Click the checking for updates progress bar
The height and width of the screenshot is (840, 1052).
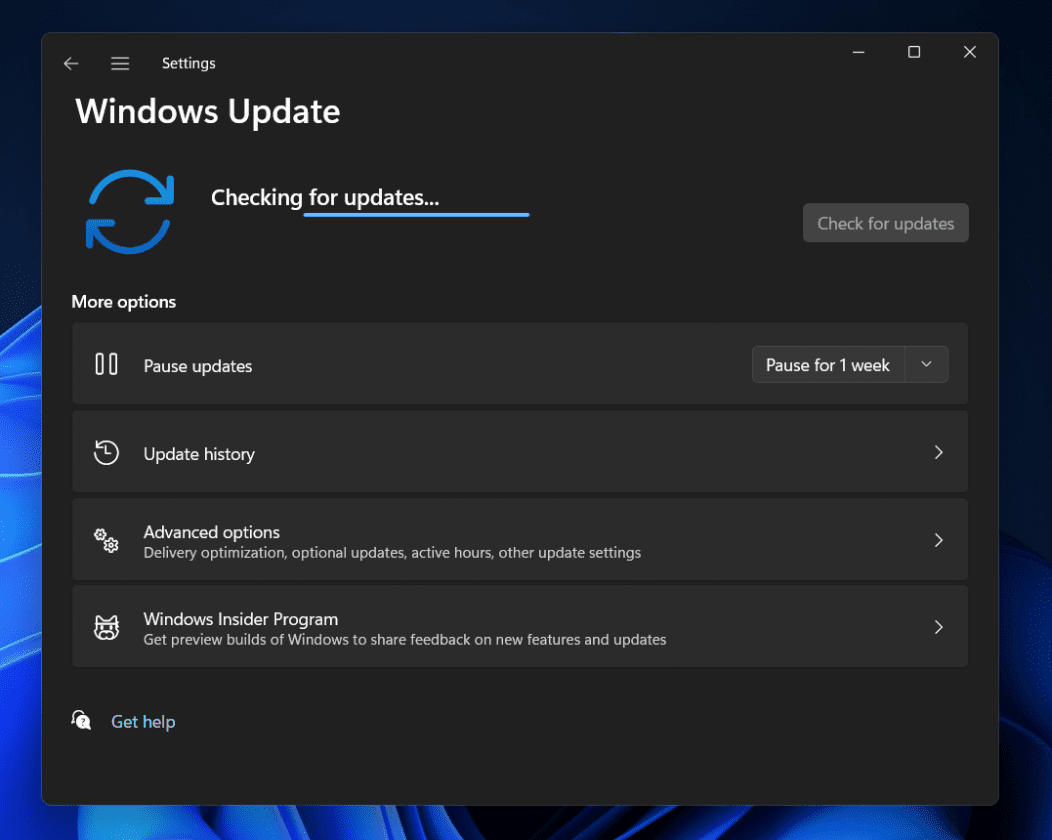416,213
